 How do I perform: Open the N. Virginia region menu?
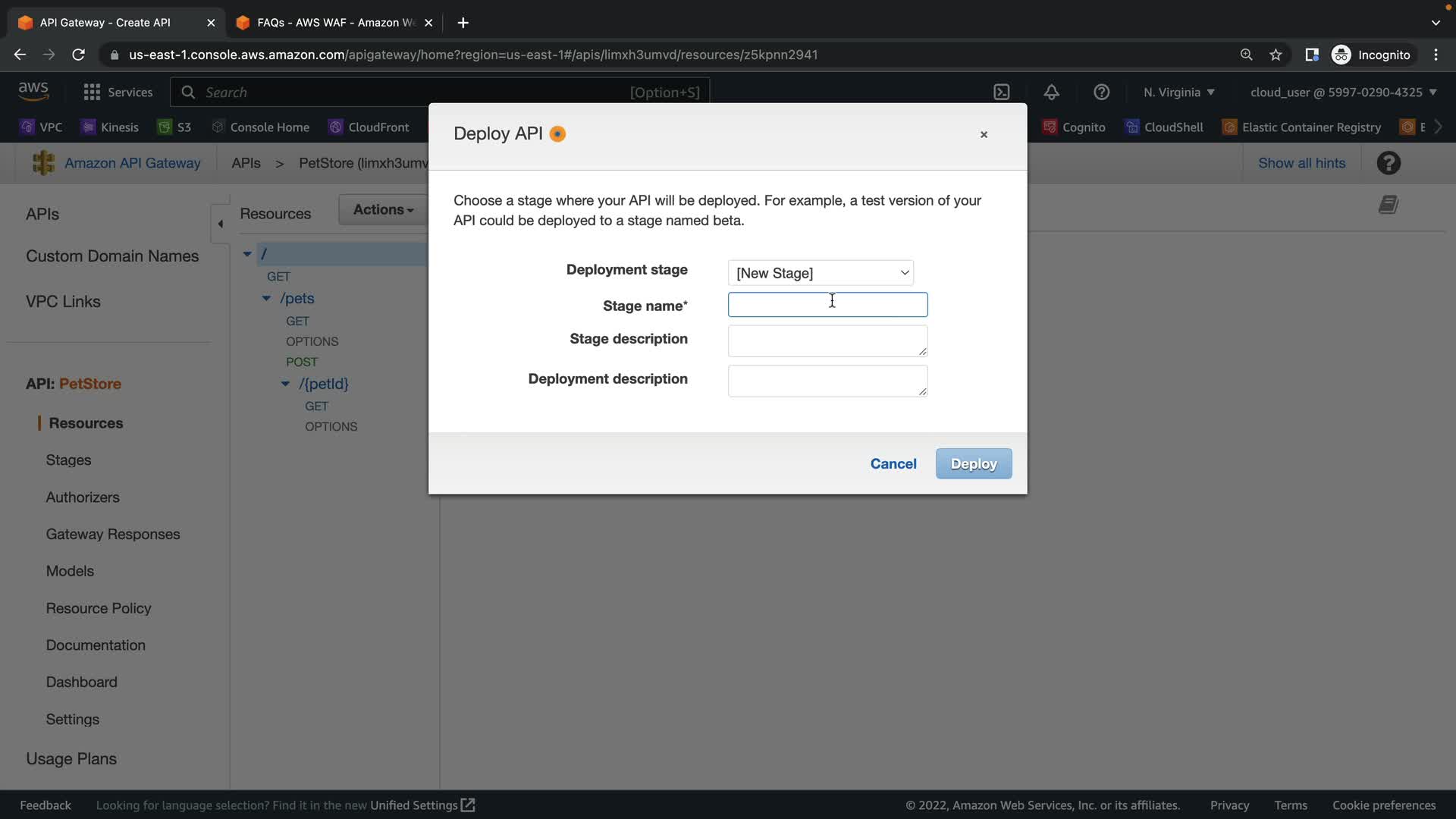click(x=1178, y=93)
